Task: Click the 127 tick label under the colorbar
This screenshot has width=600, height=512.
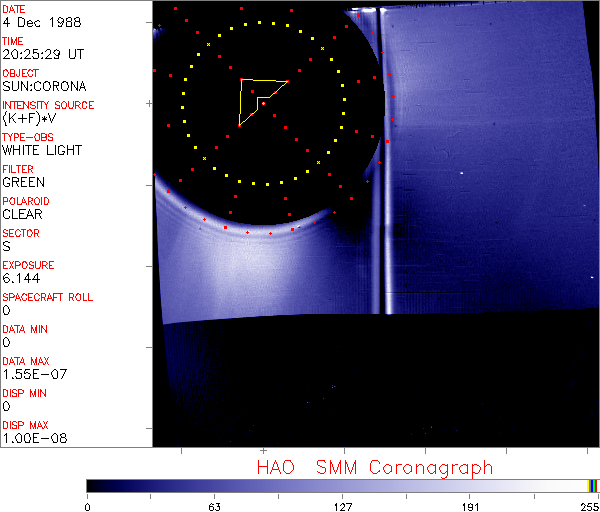Action: [342, 505]
